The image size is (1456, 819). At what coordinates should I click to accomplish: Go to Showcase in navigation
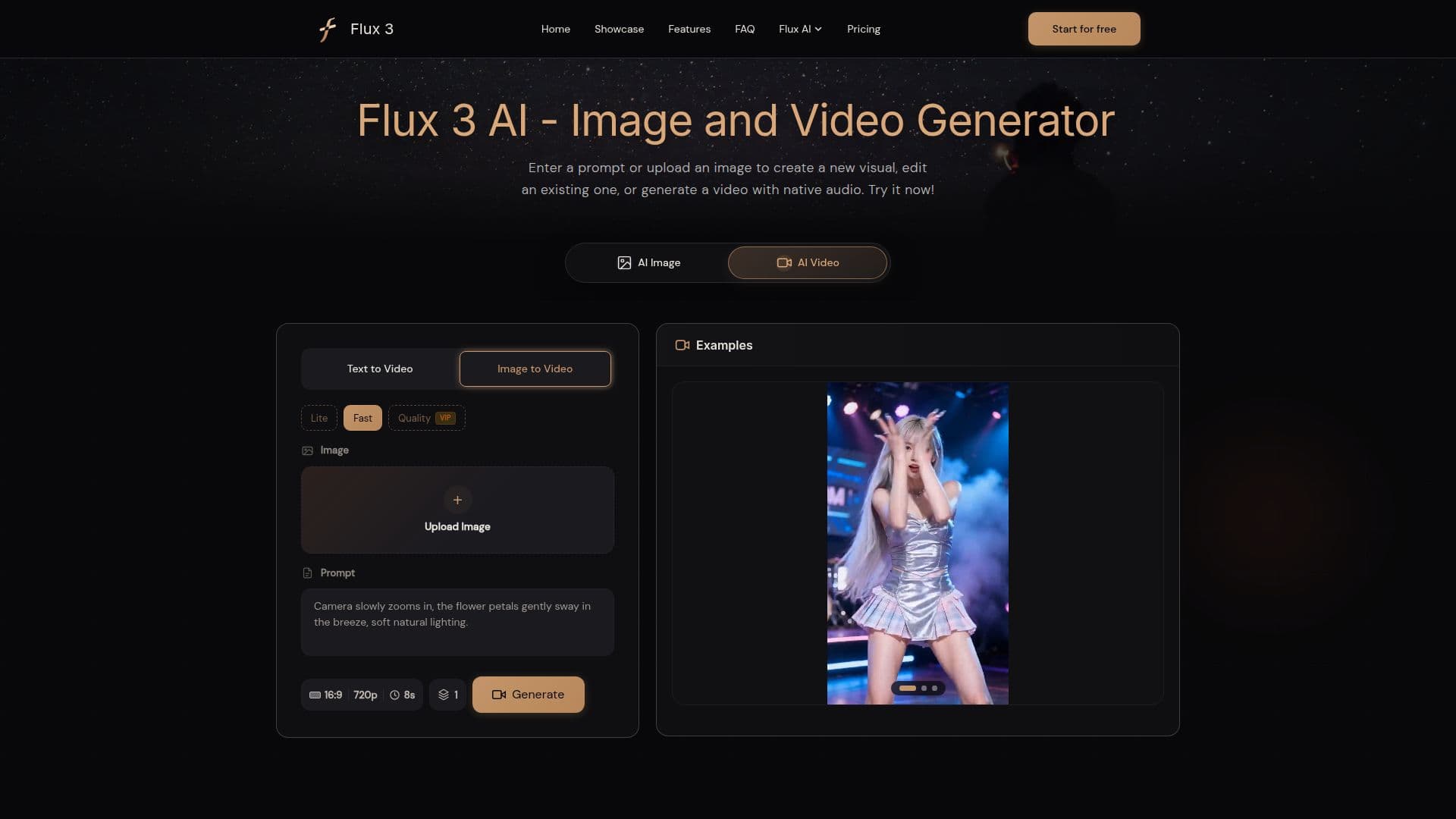coord(619,29)
